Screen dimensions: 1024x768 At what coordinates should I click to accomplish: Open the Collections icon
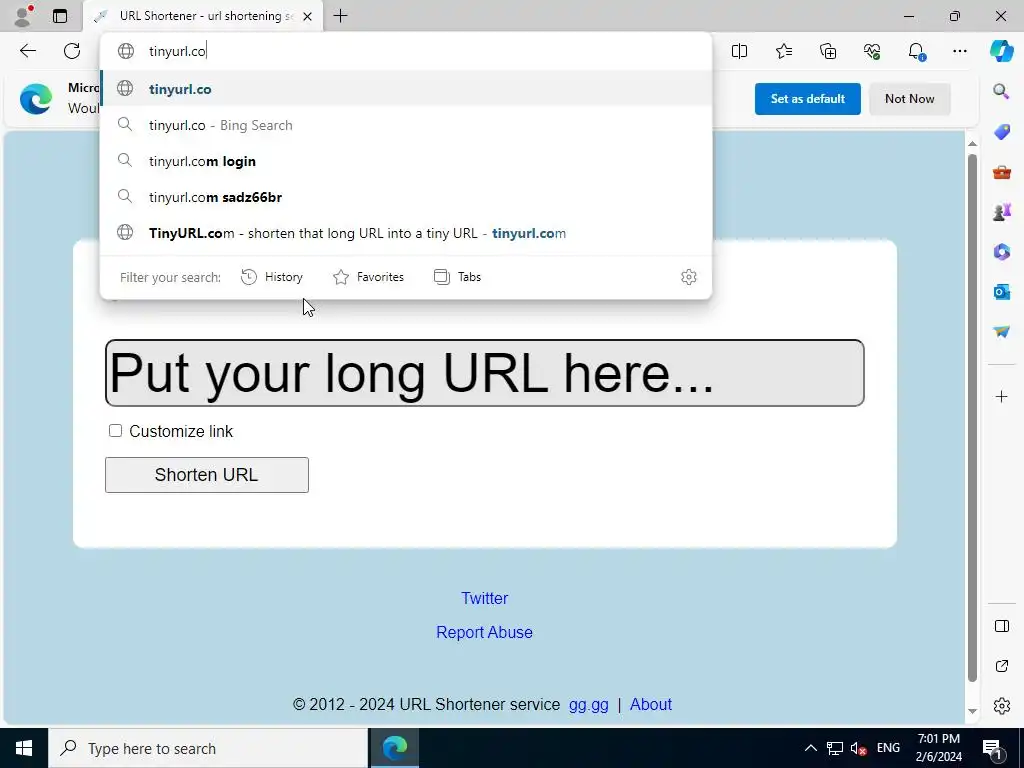[x=828, y=51]
